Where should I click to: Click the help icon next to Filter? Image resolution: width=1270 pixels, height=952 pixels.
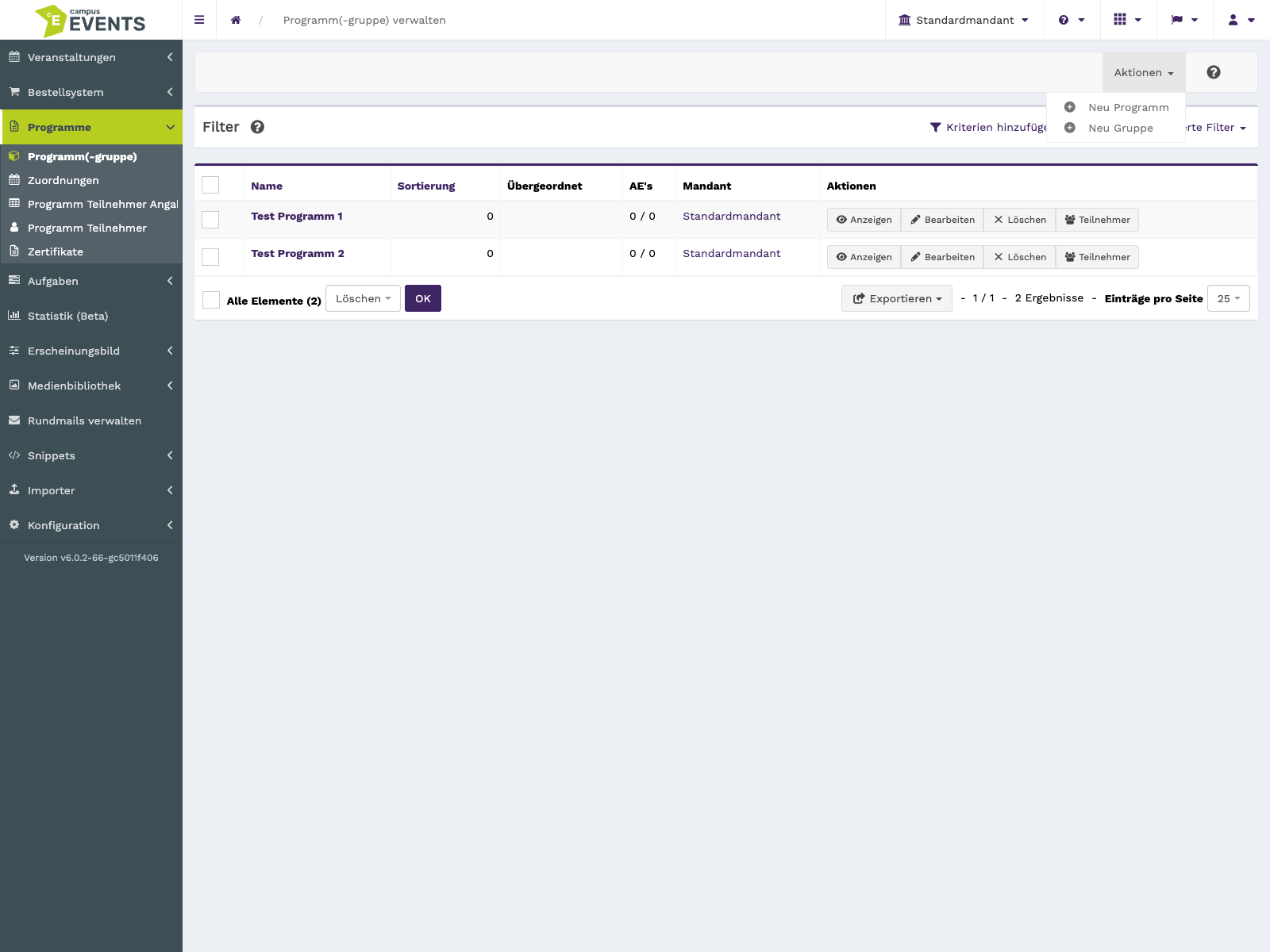click(x=257, y=127)
